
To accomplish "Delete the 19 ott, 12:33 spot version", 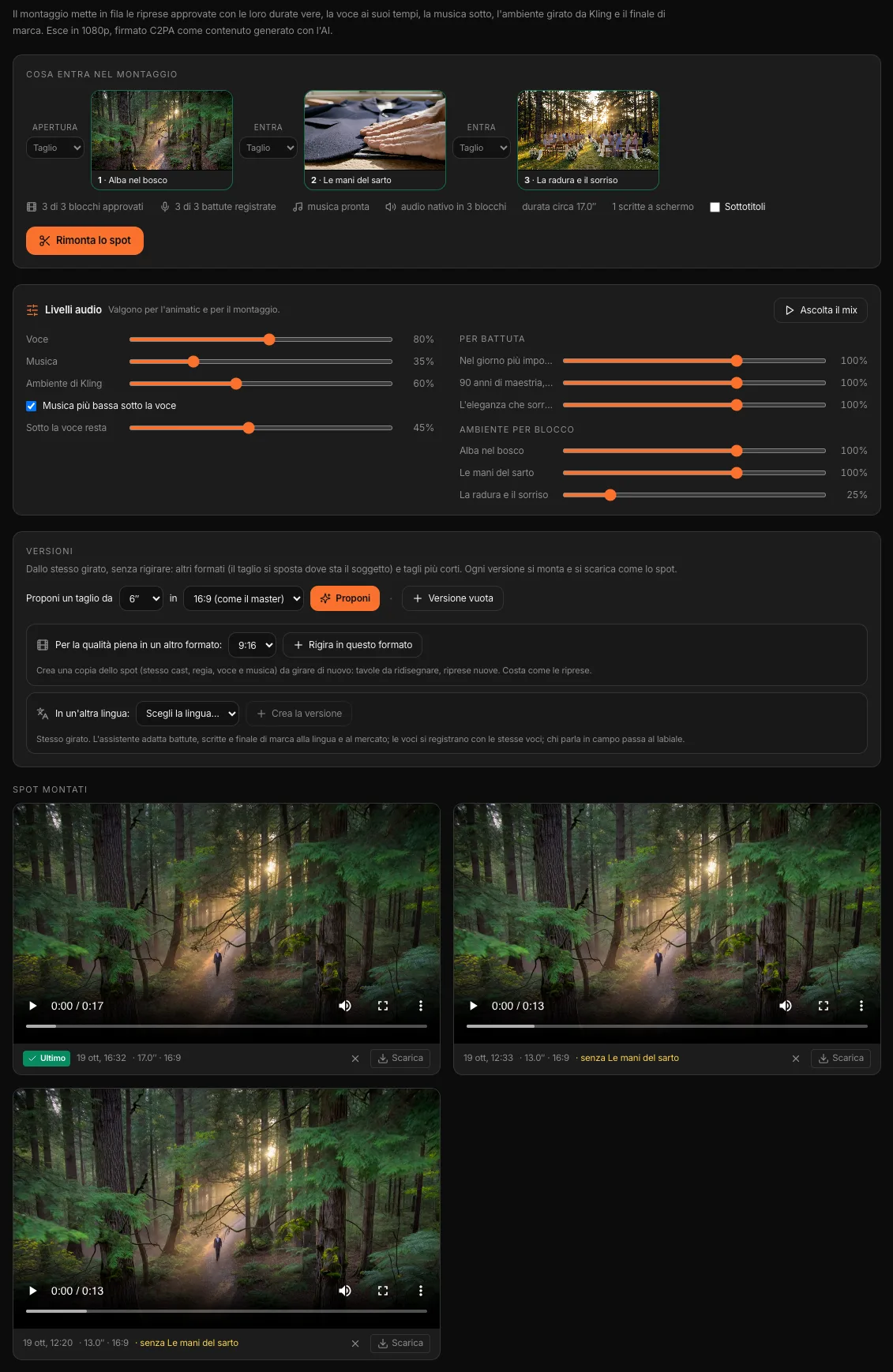I will click(x=796, y=1059).
